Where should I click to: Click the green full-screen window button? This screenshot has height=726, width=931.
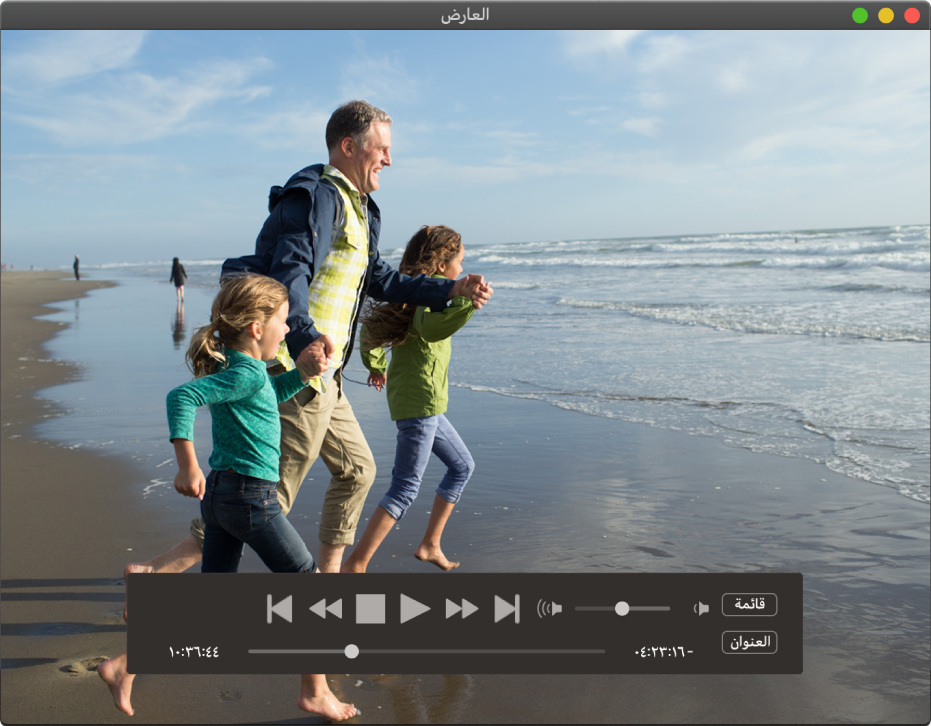pyautogui.click(x=860, y=15)
